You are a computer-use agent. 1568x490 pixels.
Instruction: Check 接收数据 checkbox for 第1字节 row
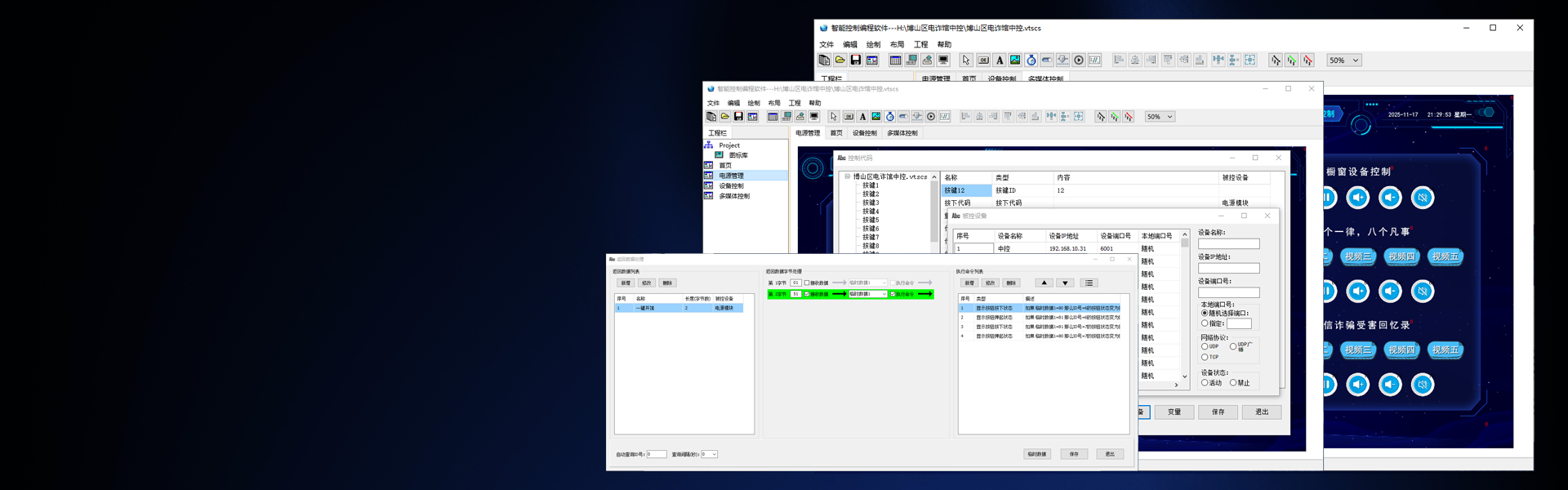coord(807,283)
